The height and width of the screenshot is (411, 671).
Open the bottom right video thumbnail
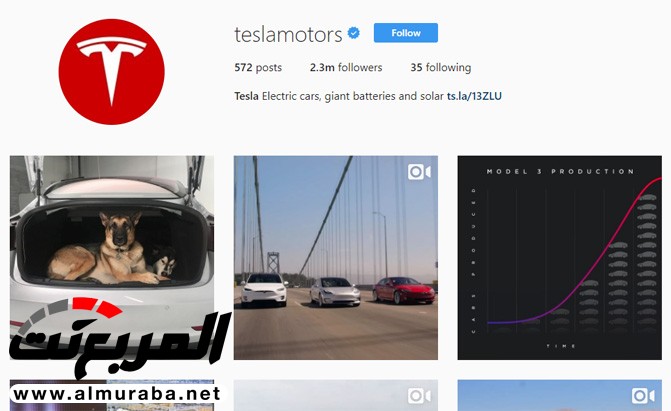tap(559, 395)
